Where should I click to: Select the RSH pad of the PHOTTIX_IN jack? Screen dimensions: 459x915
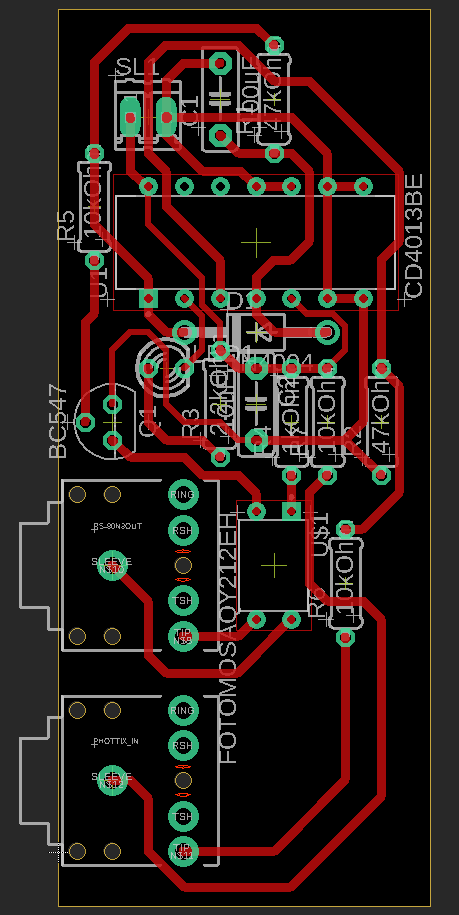[x=183, y=745]
